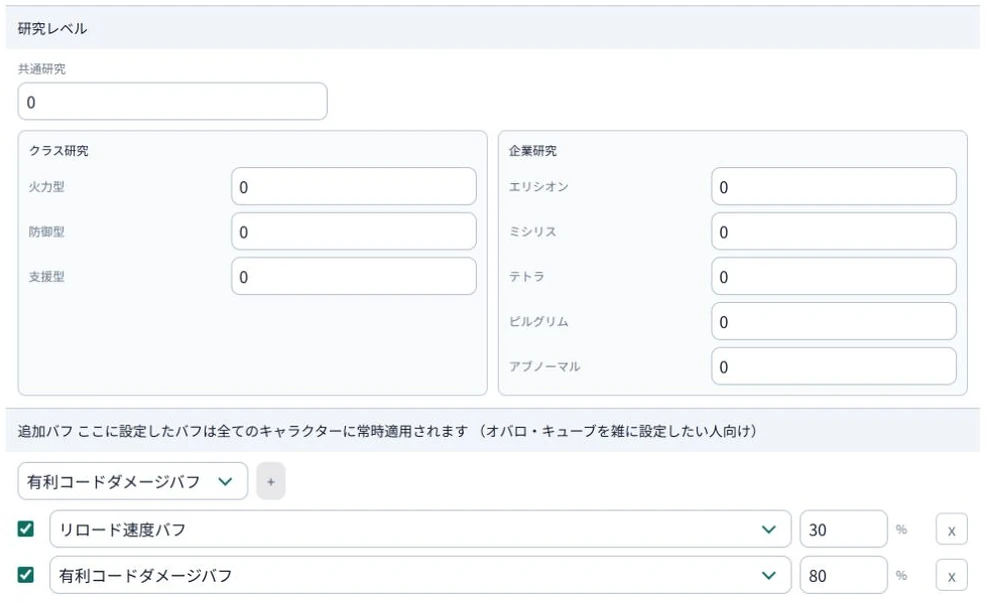
Task: Click the 火力型 class research field
Action: click(x=353, y=186)
